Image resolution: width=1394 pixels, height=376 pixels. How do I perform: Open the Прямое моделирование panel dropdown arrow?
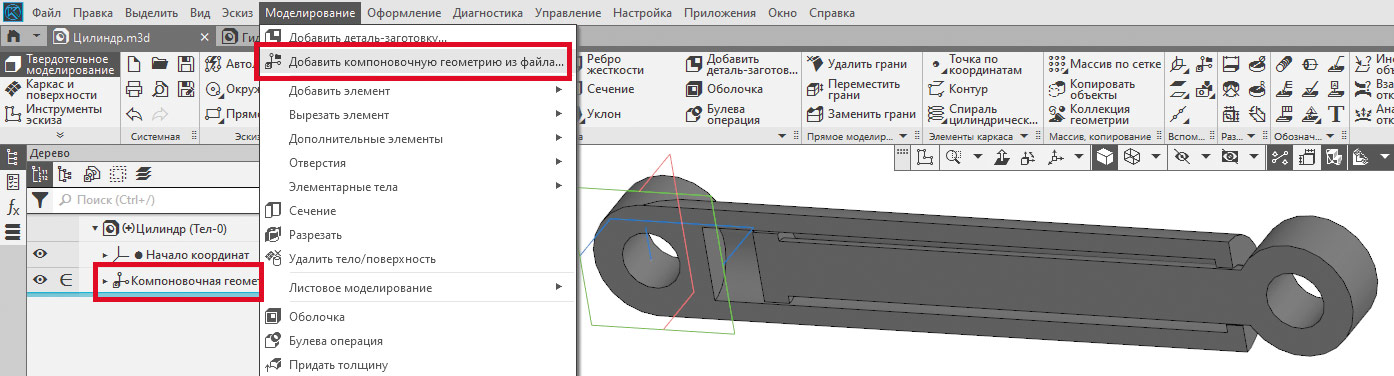(904, 136)
